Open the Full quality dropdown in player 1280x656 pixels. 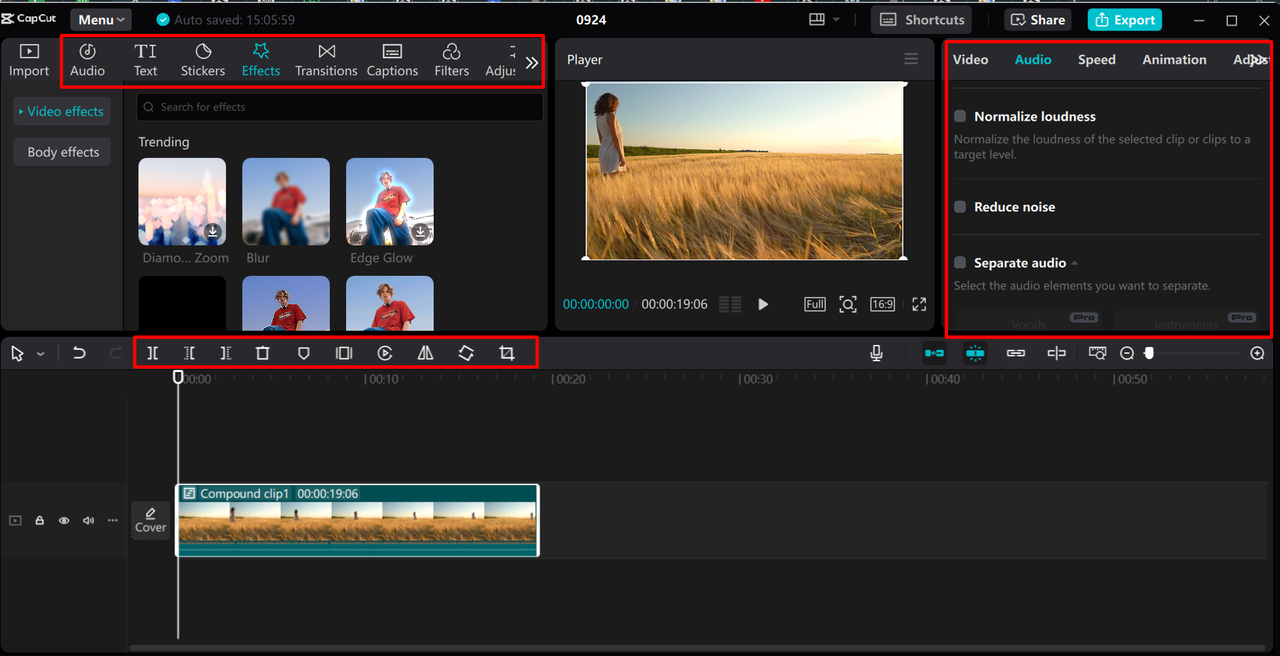tap(815, 304)
